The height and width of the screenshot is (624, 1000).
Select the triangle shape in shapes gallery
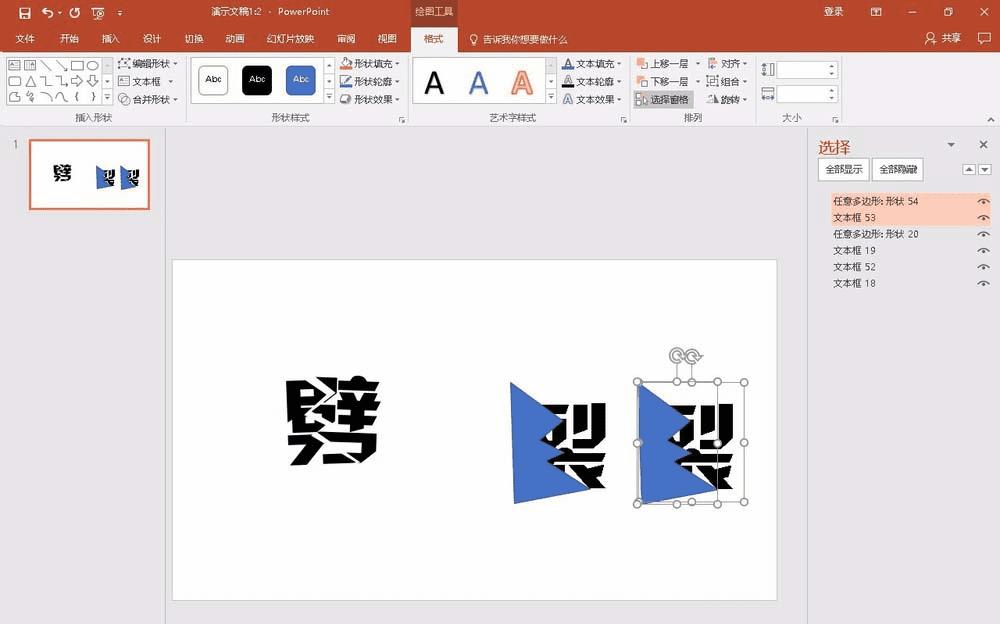click(30, 81)
